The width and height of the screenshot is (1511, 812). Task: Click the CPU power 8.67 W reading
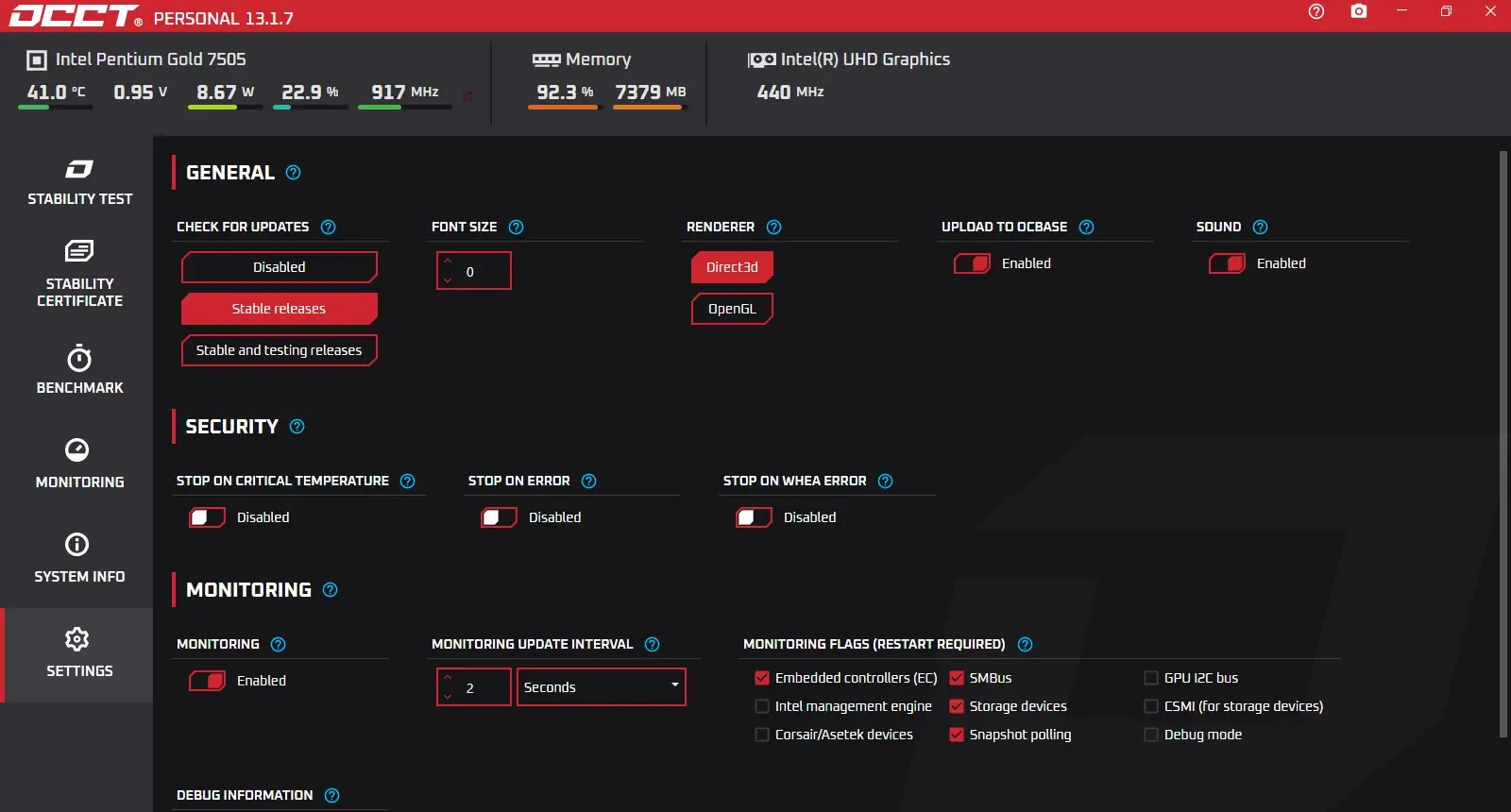pyautogui.click(x=225, y=93)
